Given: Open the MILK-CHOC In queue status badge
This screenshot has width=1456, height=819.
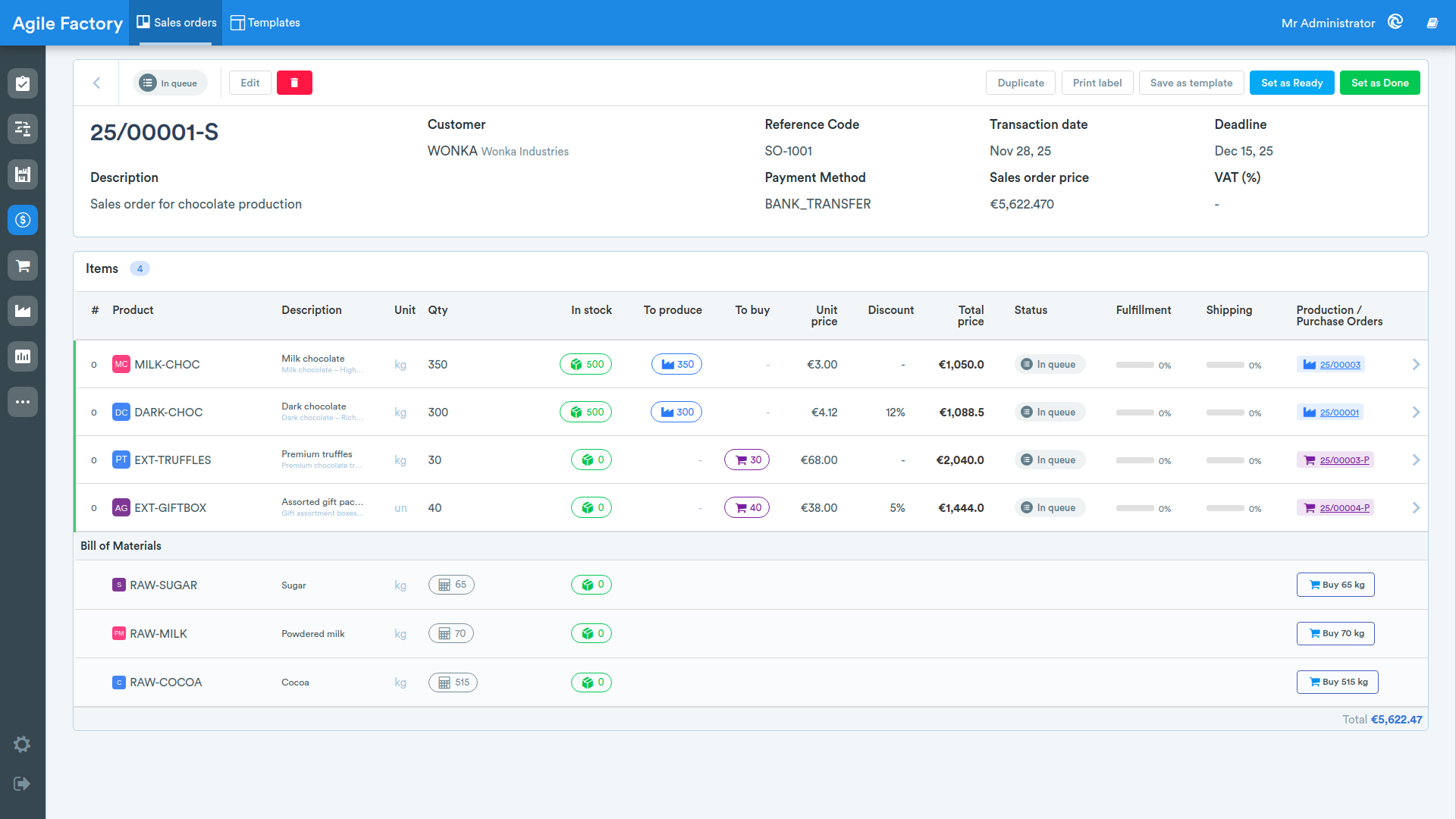Looking at the screenshot, I should coord(1050,365).
